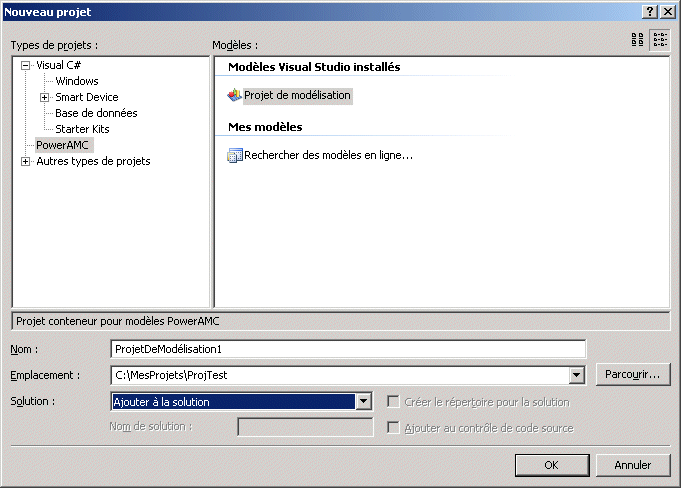Collapse the Visual C# tree node
Image resolution: width=681 pixels, height=488 pixels.
[26, 65]
